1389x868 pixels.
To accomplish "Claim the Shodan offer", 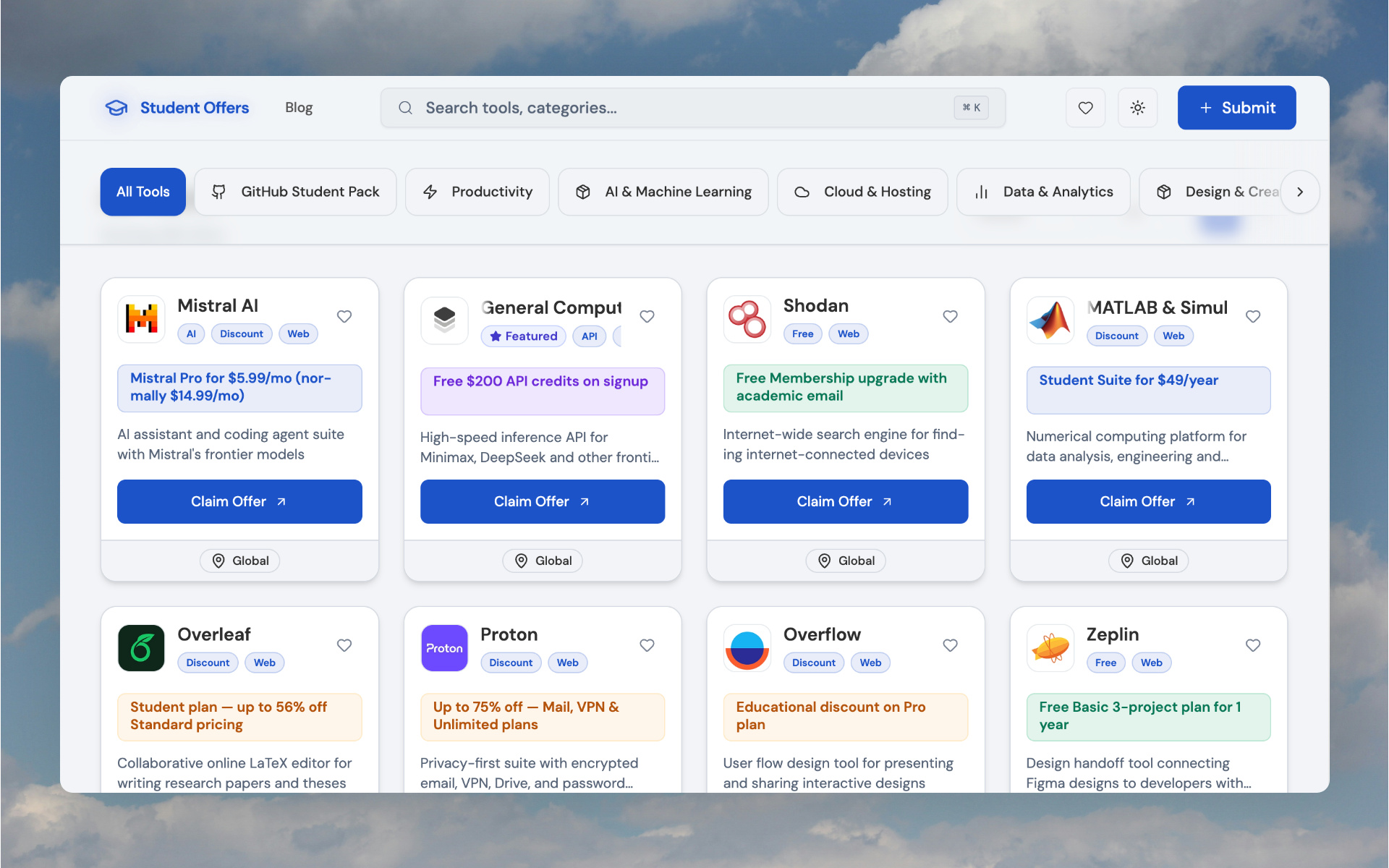I will (x=846, y=501).
